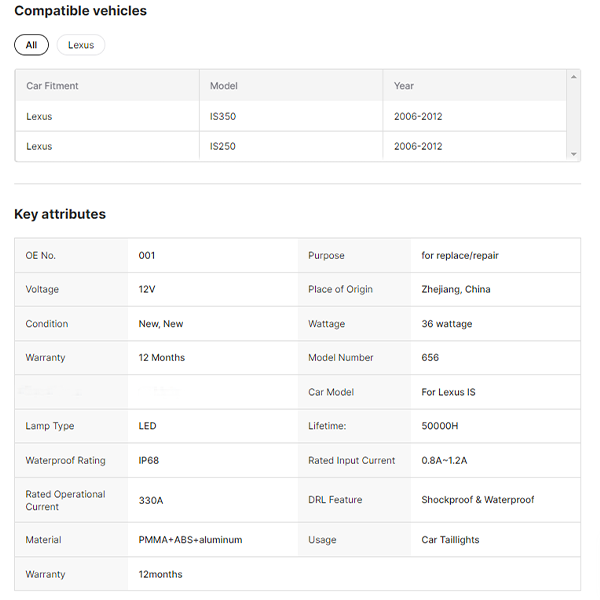Click the For Lexus IS car model value

pyautogui.click(x=448, y=392)
